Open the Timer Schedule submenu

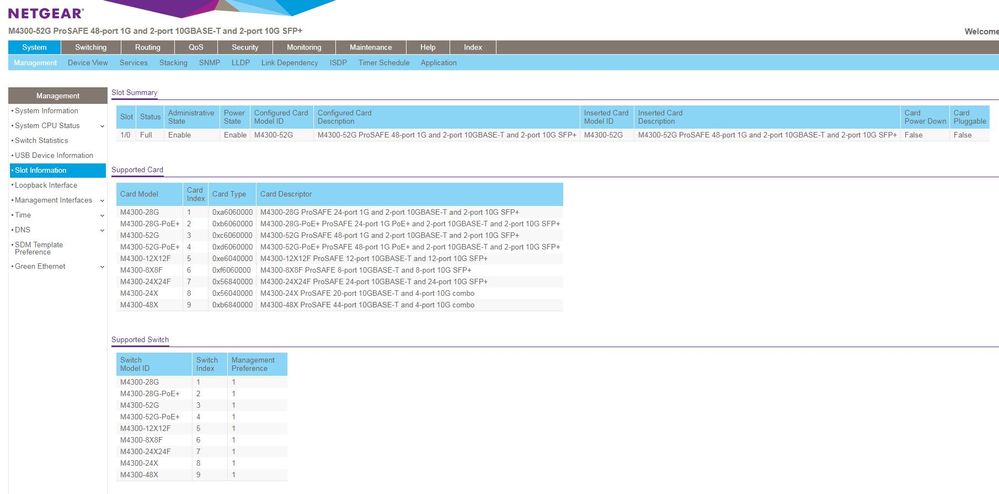click(384, 63)
